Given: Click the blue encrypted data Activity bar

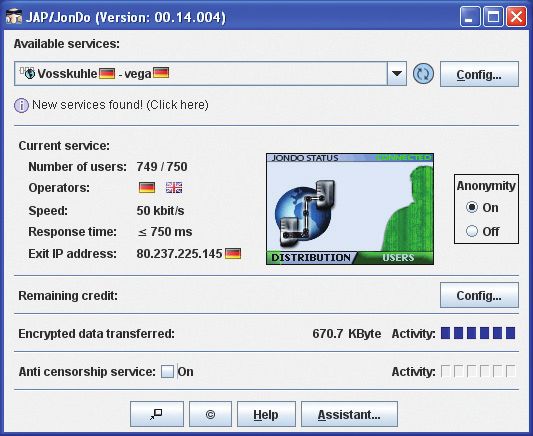Looking at the screenshot, I should click(478, 333).
